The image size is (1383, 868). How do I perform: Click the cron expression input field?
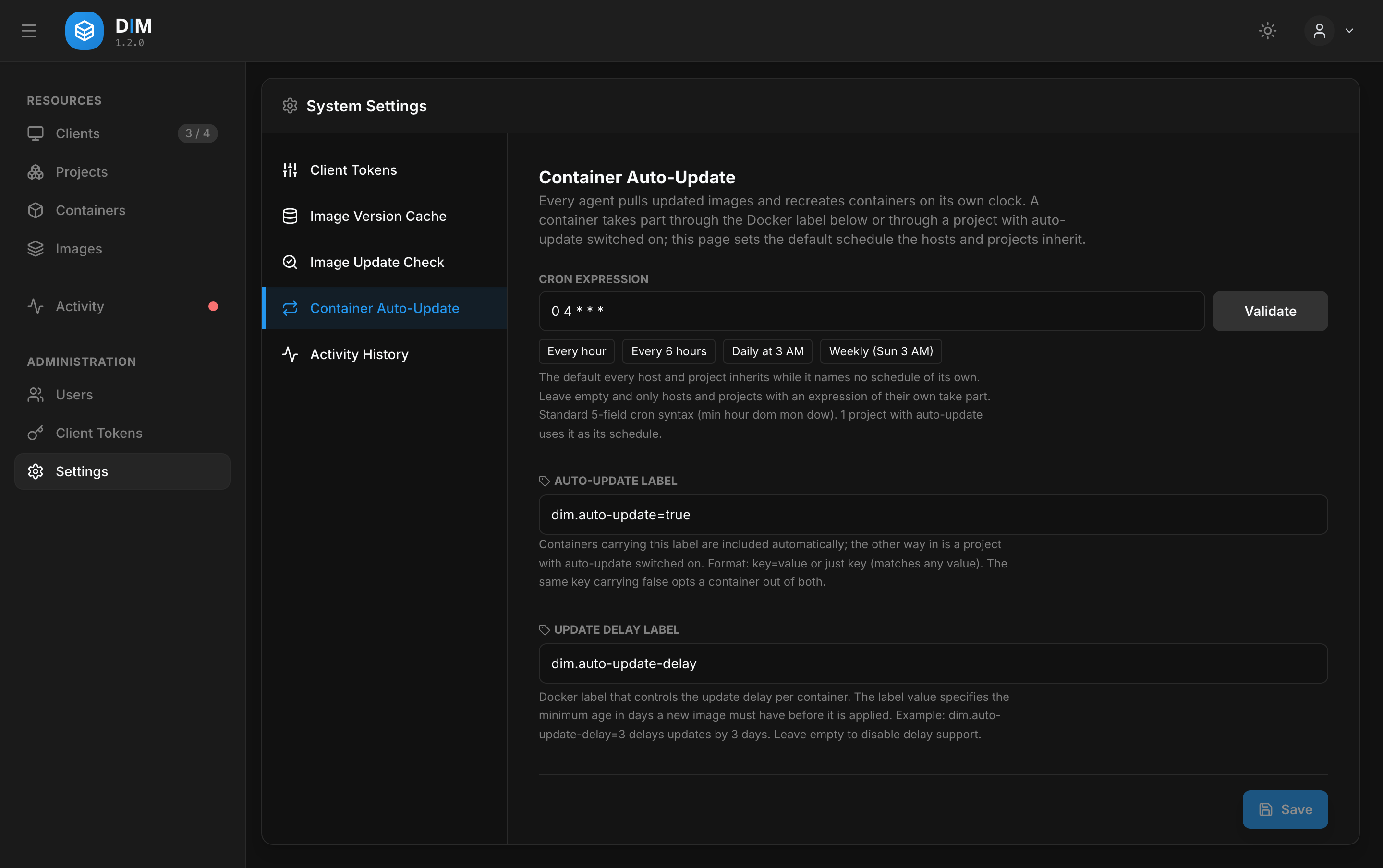[x=872, y=311]
